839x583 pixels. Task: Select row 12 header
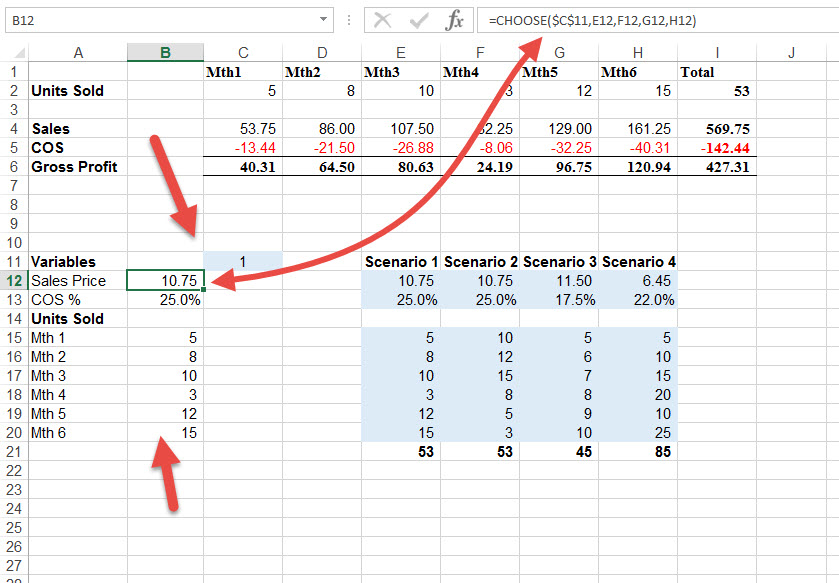pos(14,280)
